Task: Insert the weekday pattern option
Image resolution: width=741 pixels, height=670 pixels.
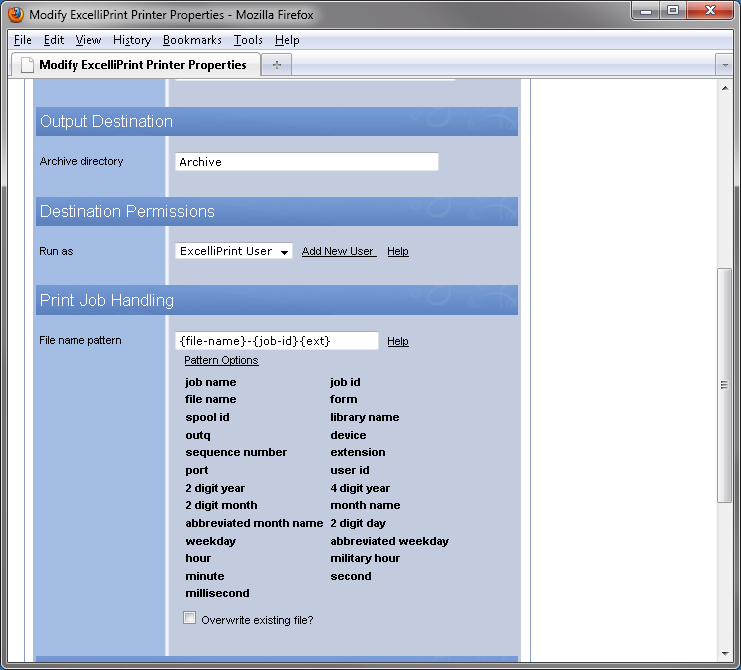Action: (x=210, y=541)
